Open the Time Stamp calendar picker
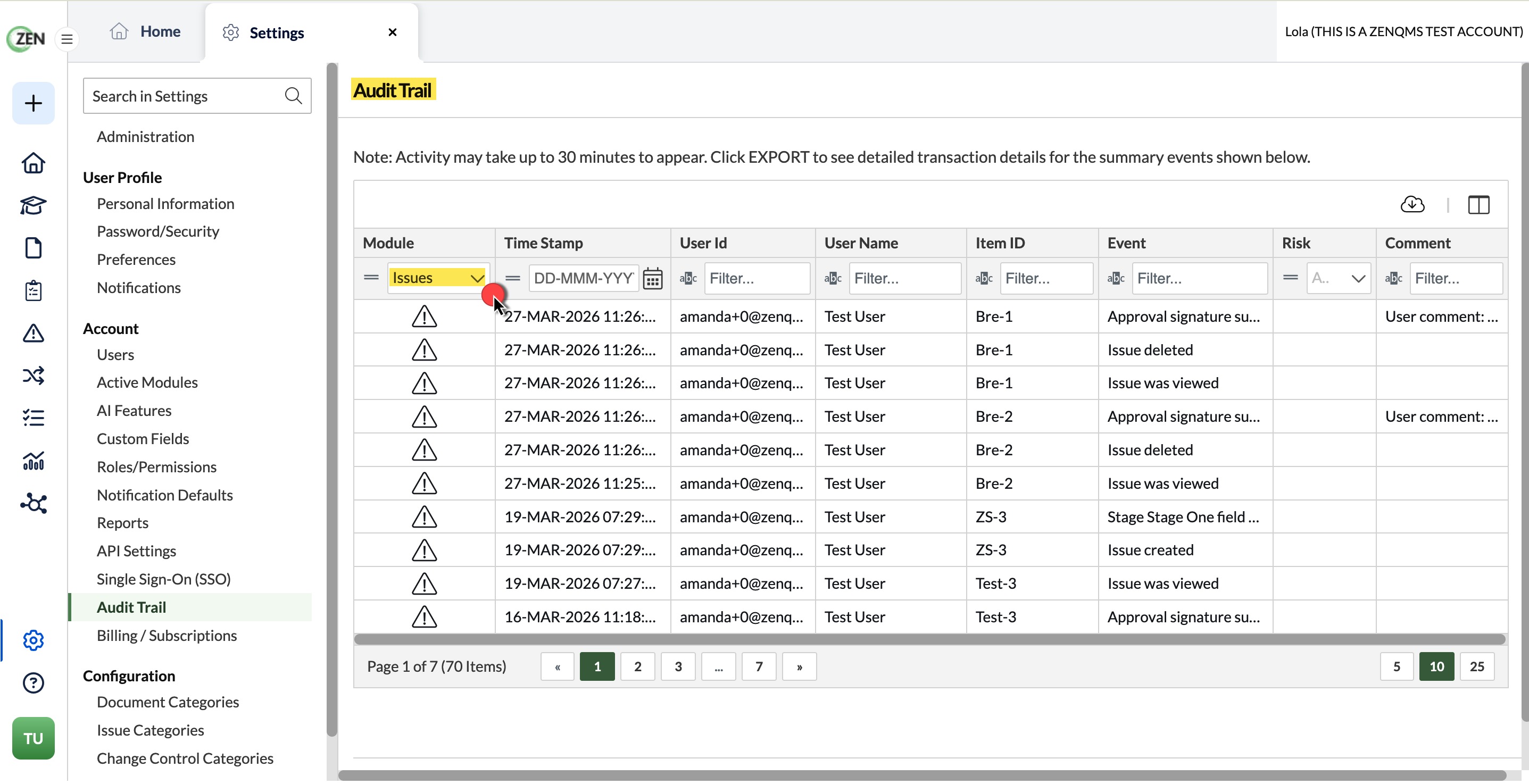The height and width of the screenshot is (784, 1529). click(653, 278)
